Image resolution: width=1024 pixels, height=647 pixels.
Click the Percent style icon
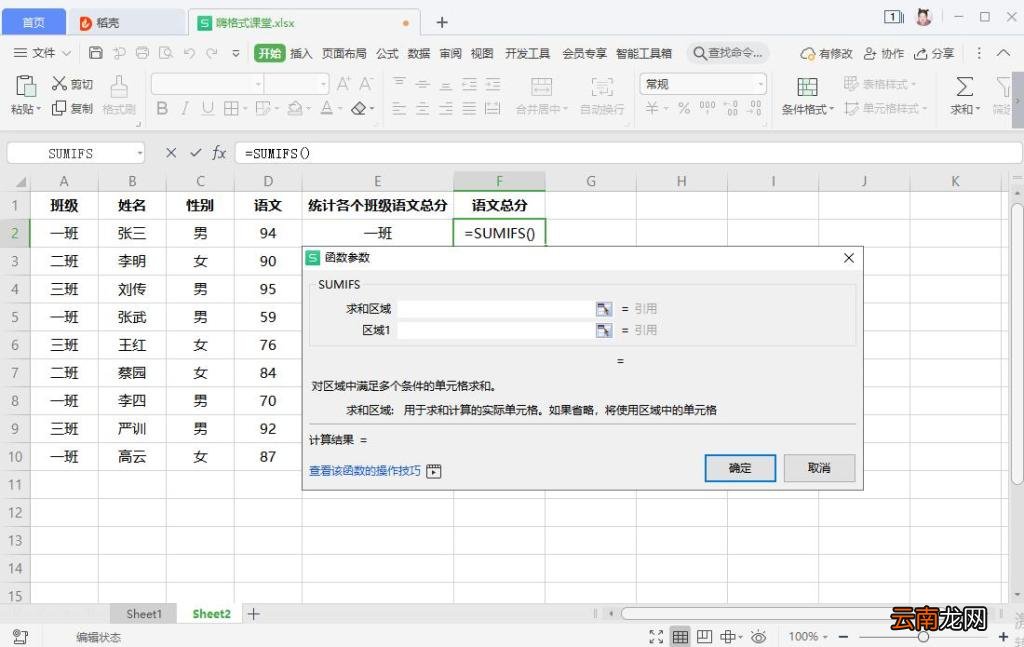coord(684,108)
